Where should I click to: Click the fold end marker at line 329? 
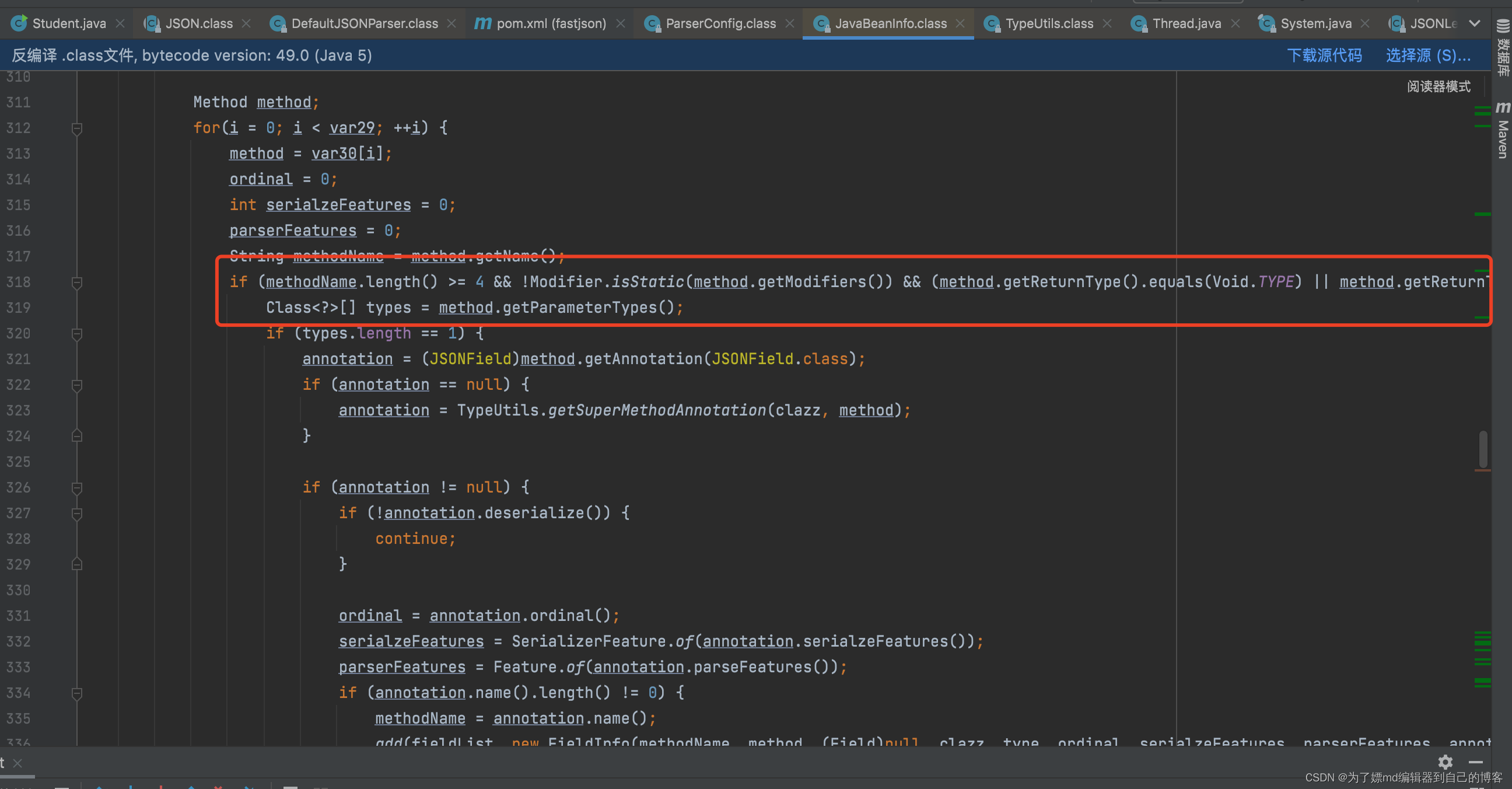pyautogui.click(x=77, y=564)
